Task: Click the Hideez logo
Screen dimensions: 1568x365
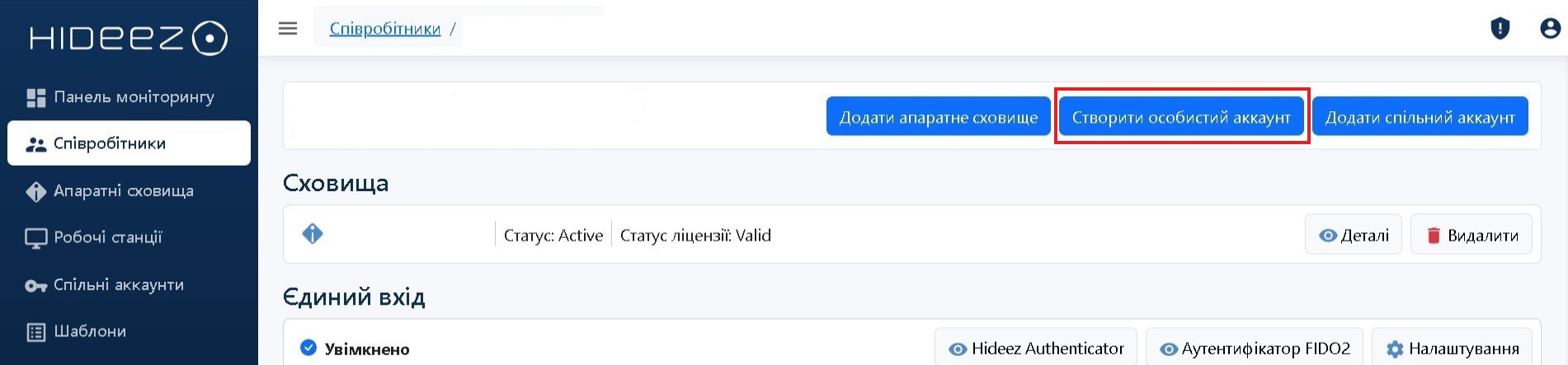Action: (129, 38)
